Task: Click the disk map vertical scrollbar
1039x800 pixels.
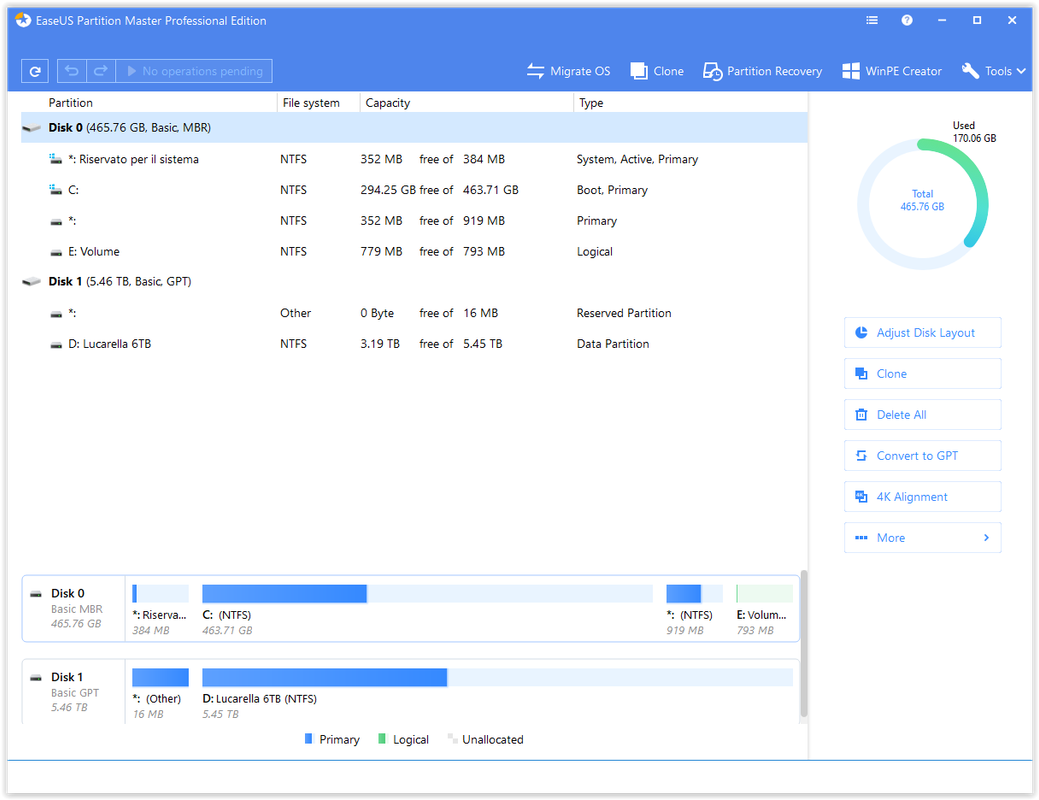Action: tap(804, 643)
